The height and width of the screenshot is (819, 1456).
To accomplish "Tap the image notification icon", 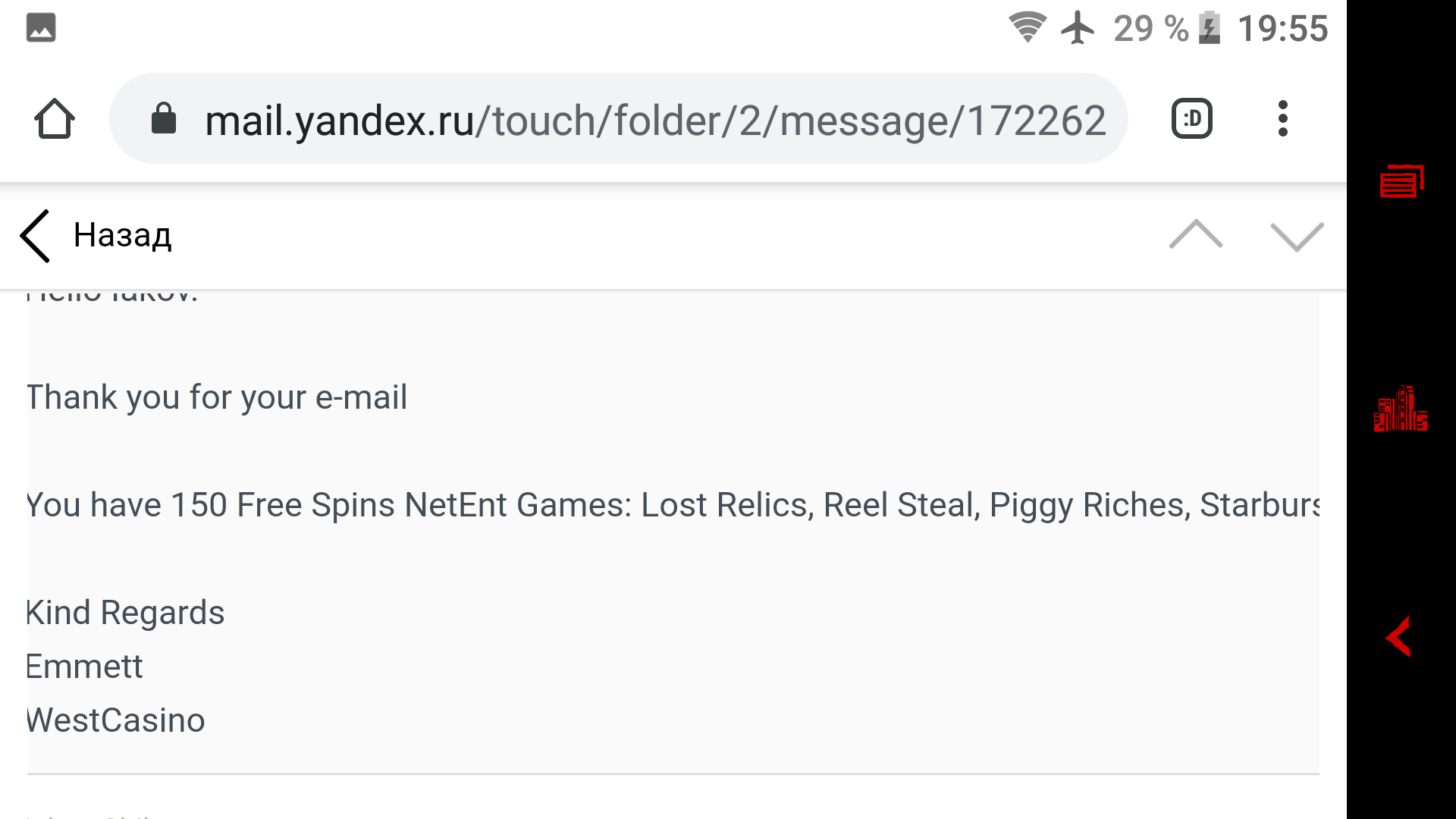I will [41, 28].
